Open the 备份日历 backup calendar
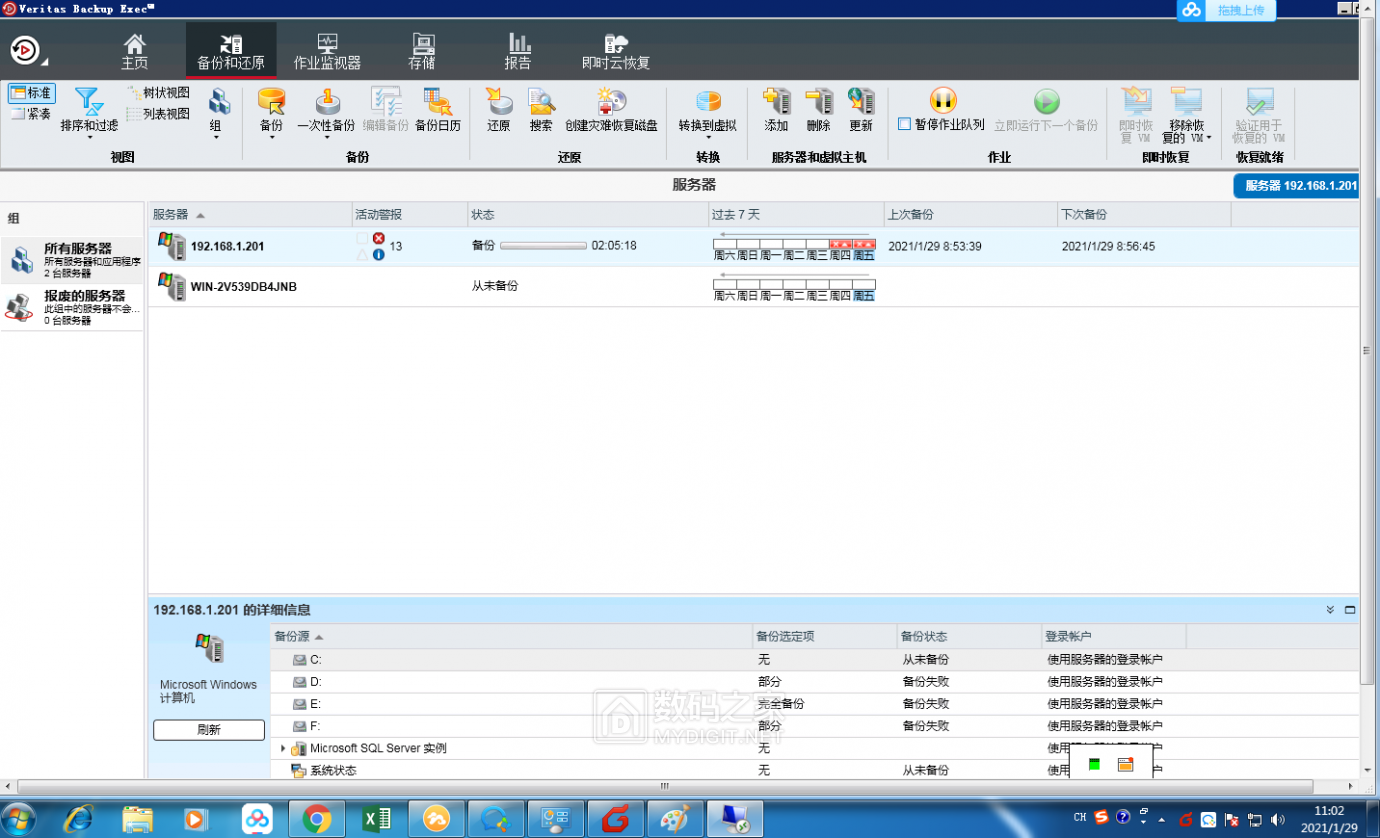 (x=438, y=110)
